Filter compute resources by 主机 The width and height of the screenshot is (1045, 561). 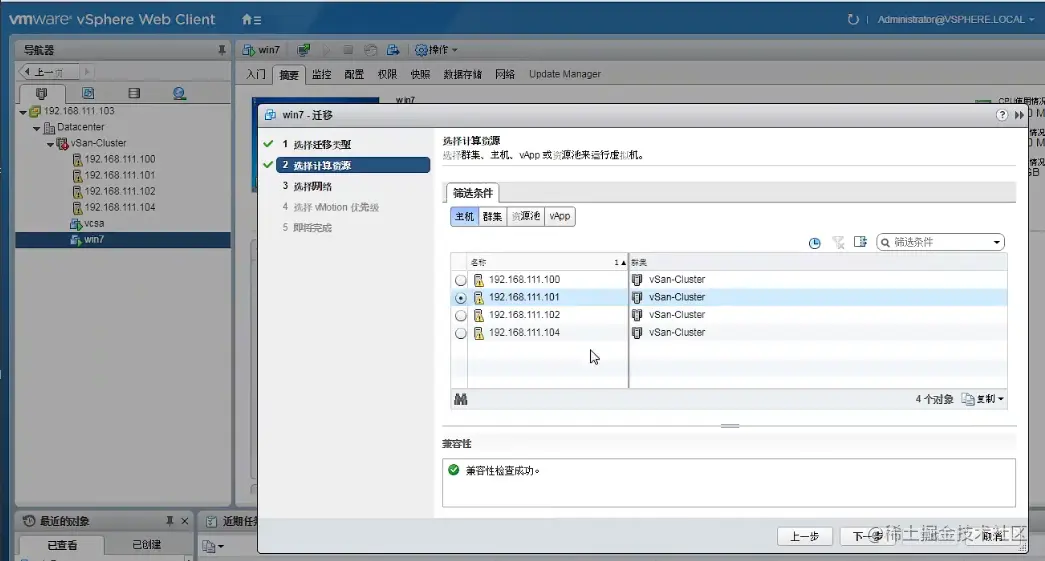(465, 216)
